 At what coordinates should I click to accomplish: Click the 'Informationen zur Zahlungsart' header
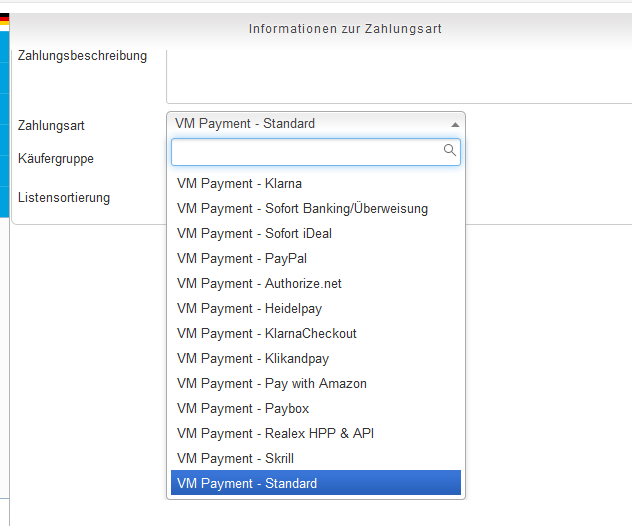pos(345,29)
